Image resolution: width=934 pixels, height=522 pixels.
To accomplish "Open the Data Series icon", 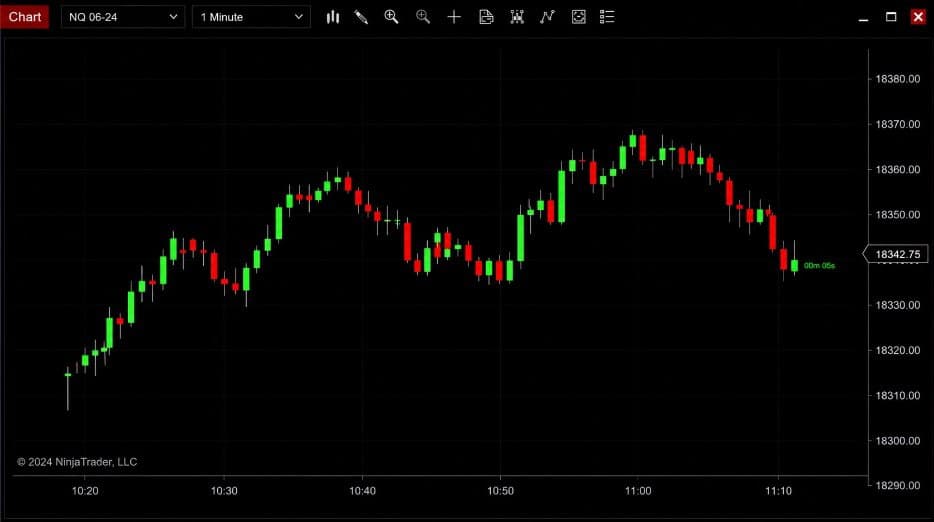I will (x=517, y=17).
